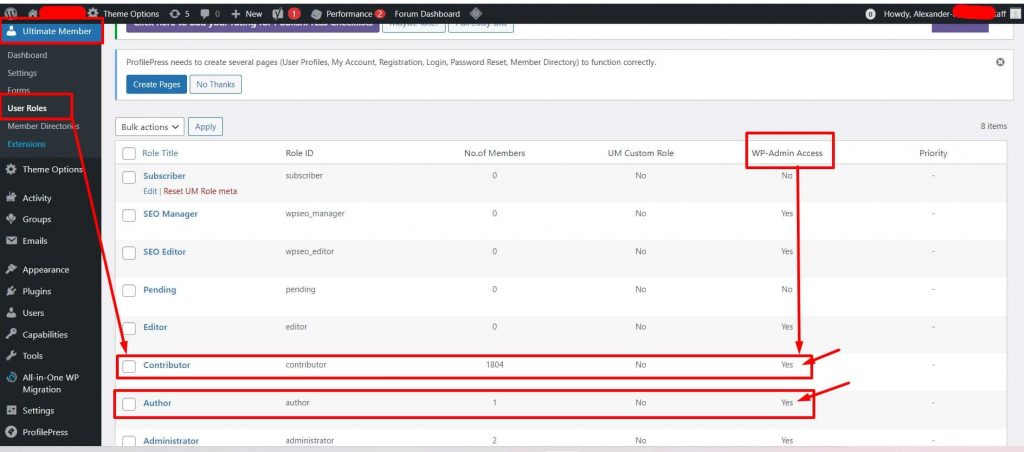Open the SEO Manager role link
Viewport: 1024px width, 452px height.
[170, 214]
